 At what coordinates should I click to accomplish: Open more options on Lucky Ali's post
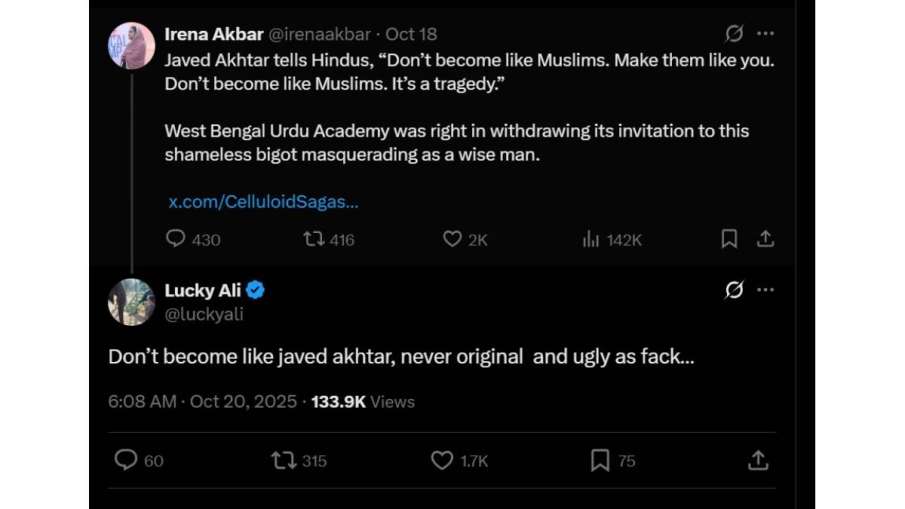[765, 290]
